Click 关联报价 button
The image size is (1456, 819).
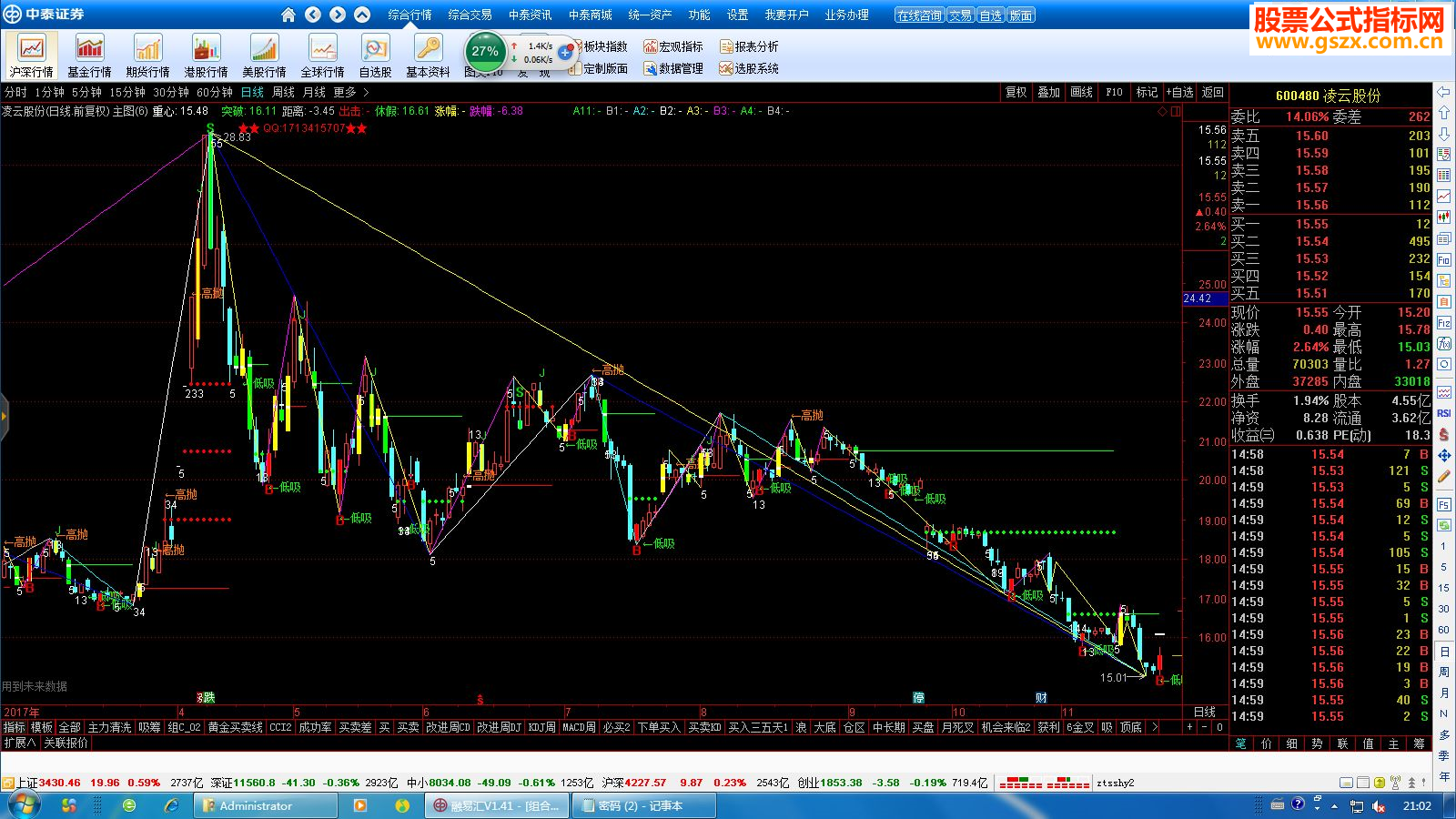66,743
